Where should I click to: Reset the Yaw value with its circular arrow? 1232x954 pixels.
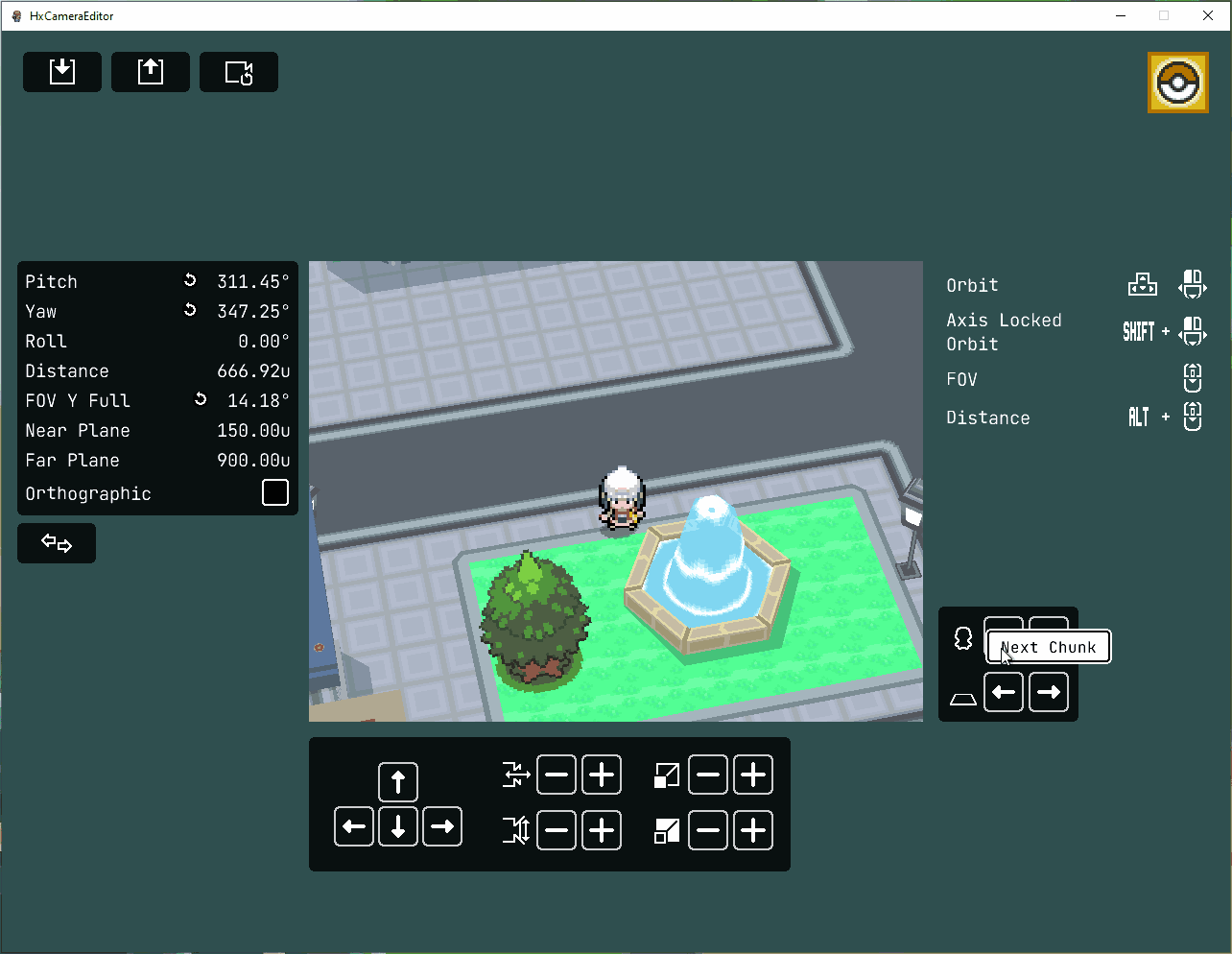pyautogui.click(x=190, y=310)
